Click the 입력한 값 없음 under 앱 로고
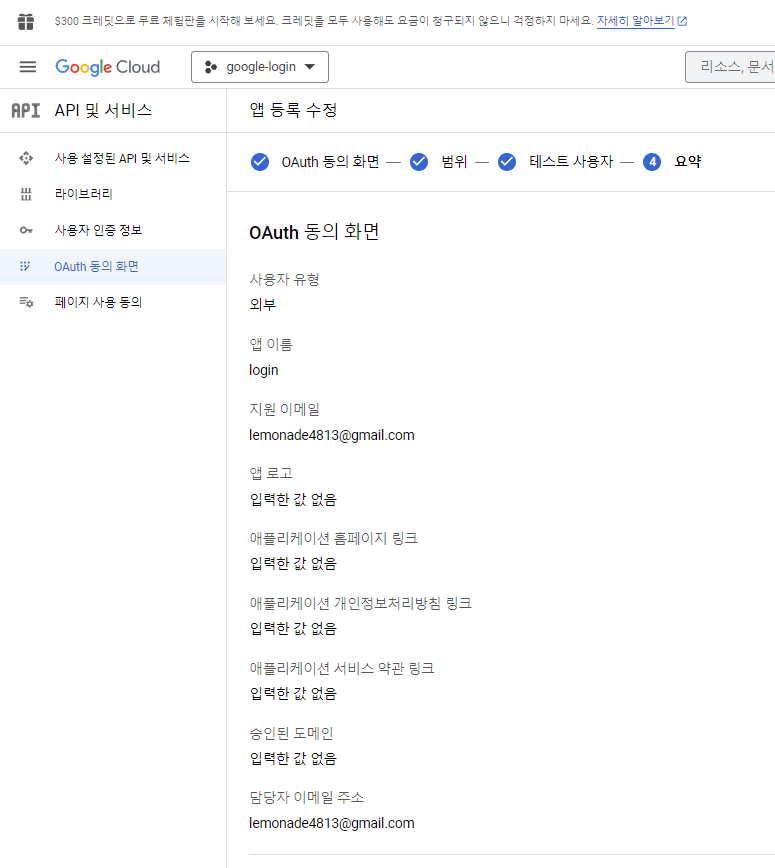Image resolution: width=775 pixels, height=868 pixels. [x=293, y=500]
